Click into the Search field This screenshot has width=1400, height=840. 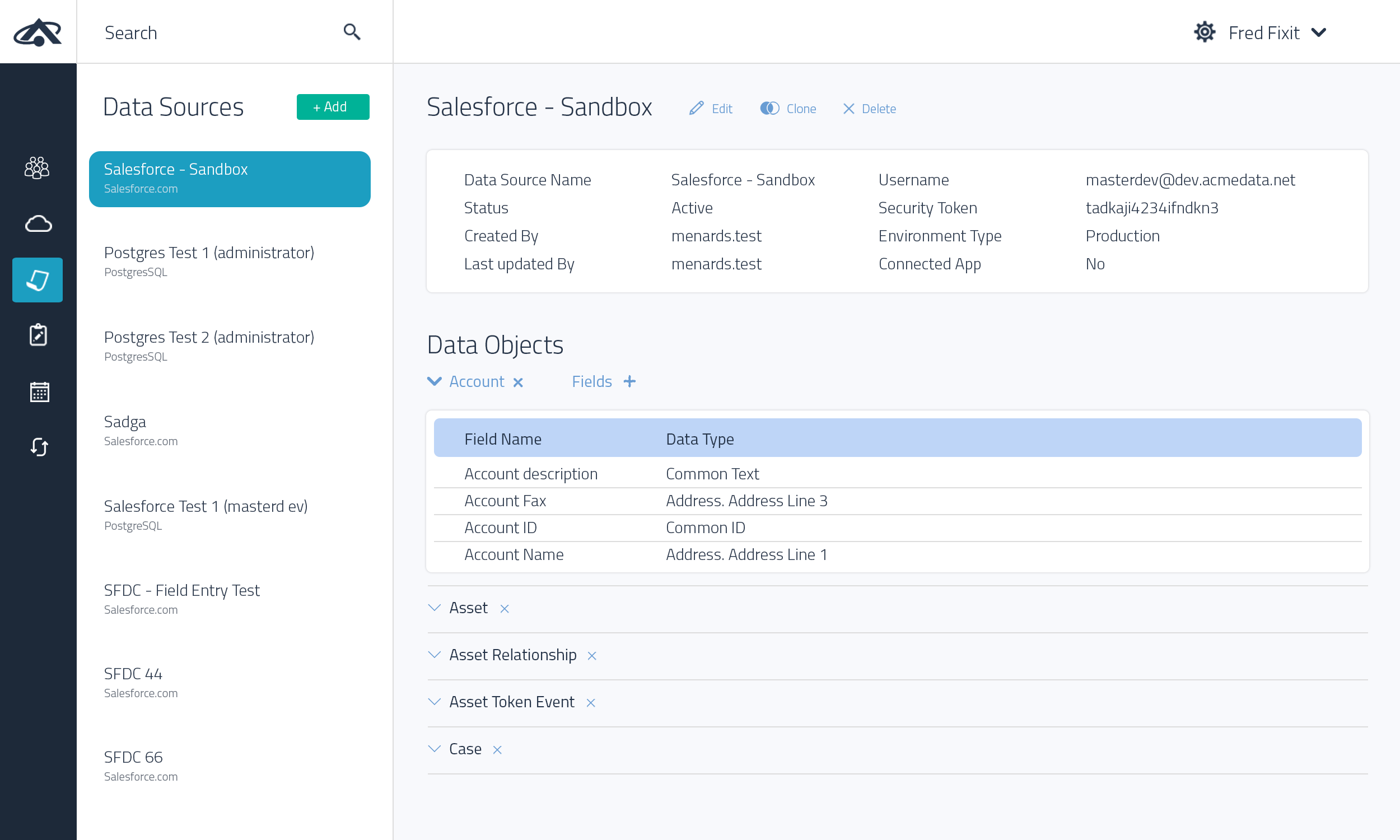pyautogui.click(x=215, y=33)
